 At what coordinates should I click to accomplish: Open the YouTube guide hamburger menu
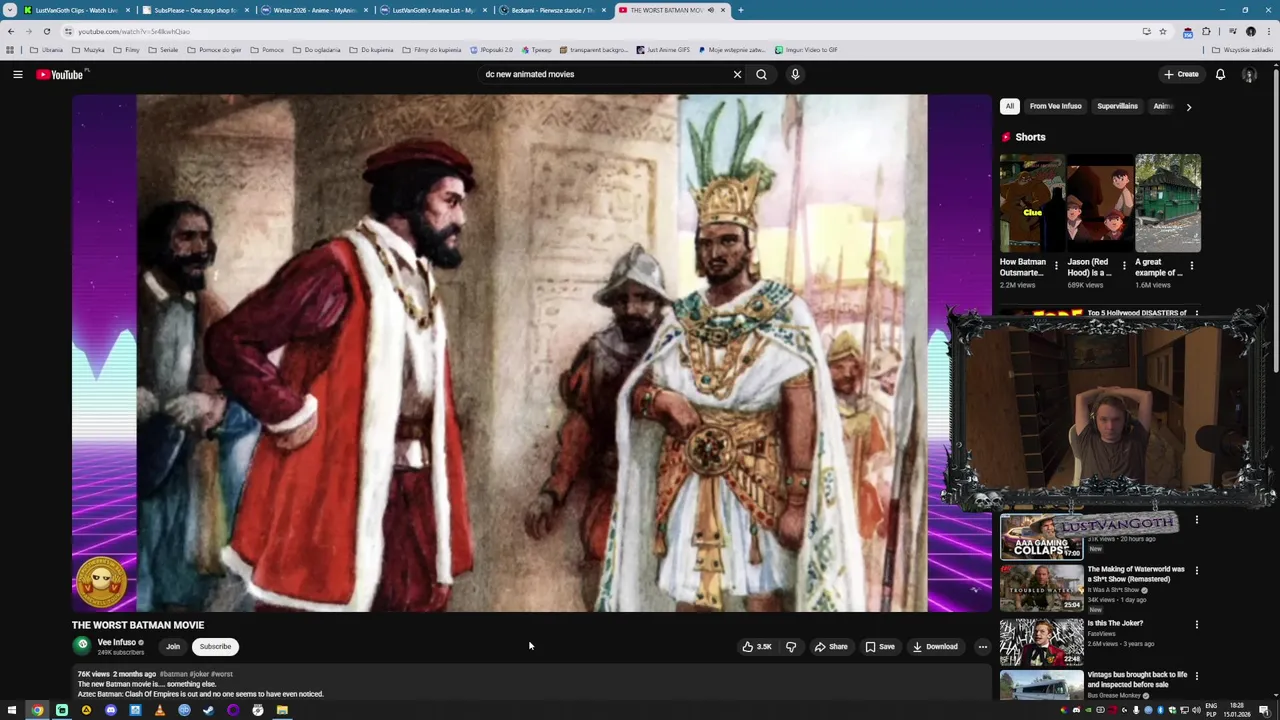(x=17, y=74)
